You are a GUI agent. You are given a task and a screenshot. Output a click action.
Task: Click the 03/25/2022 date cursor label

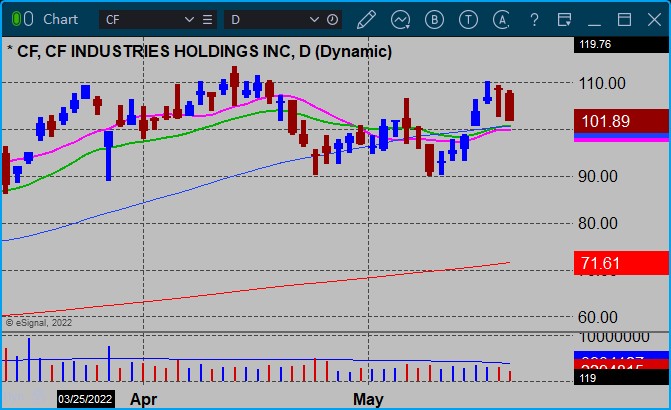(x=86, y=399)
